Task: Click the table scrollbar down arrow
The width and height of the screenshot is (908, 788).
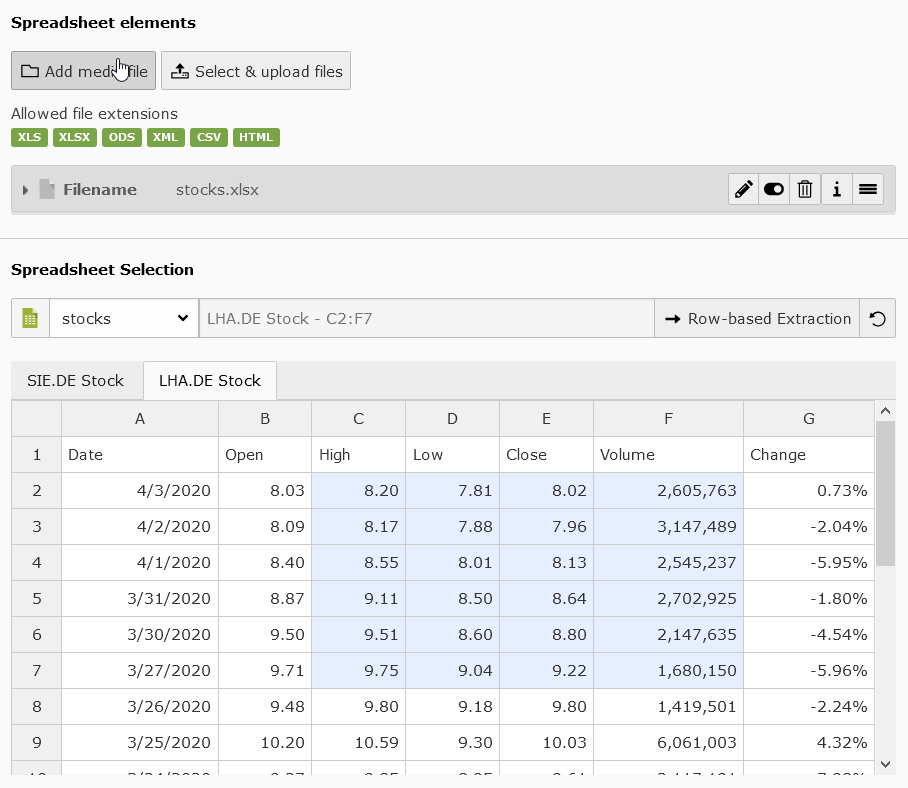Action: click(885, 763)
